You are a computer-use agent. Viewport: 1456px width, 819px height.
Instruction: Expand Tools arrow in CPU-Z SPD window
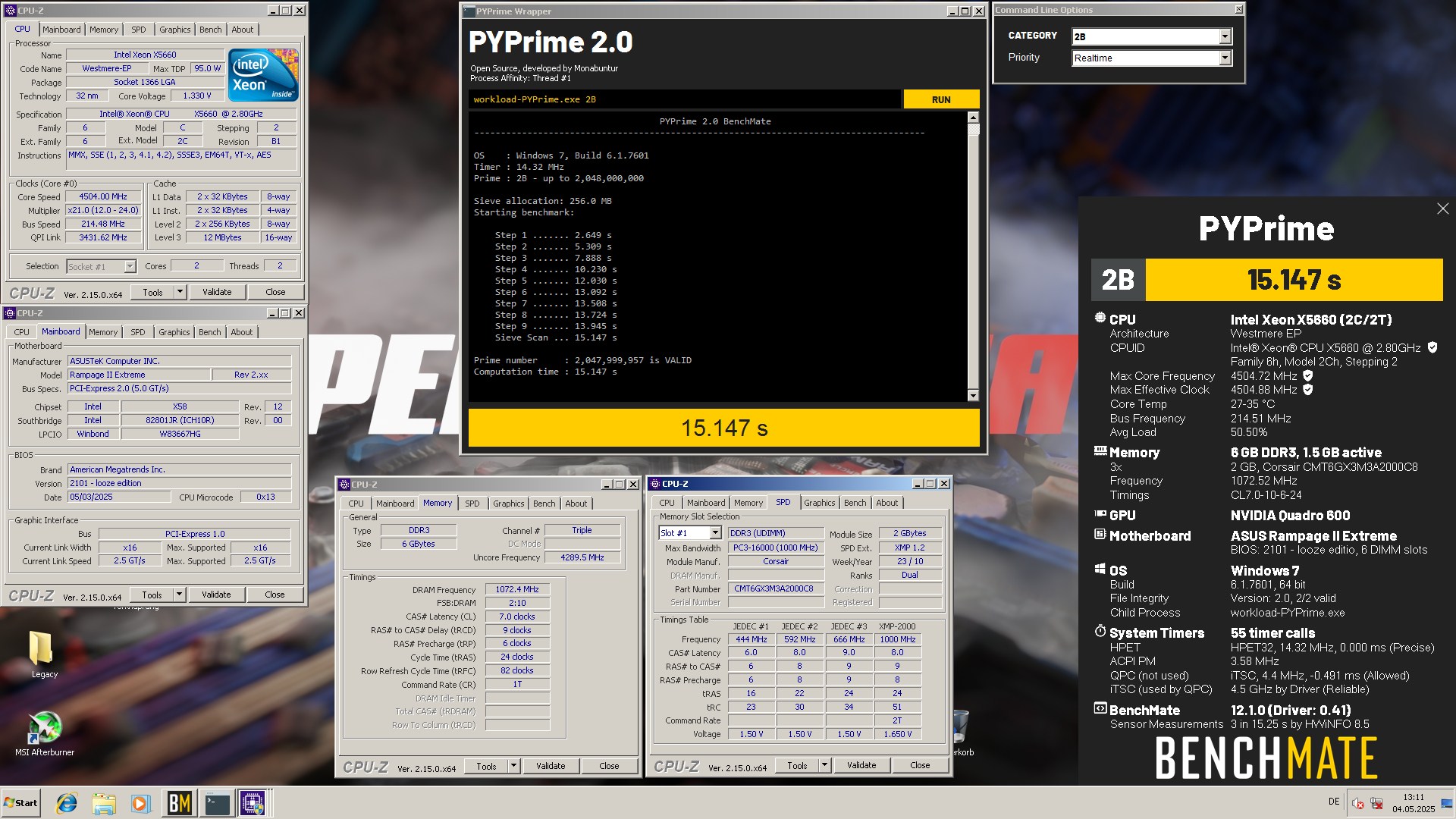pos(824,765)
